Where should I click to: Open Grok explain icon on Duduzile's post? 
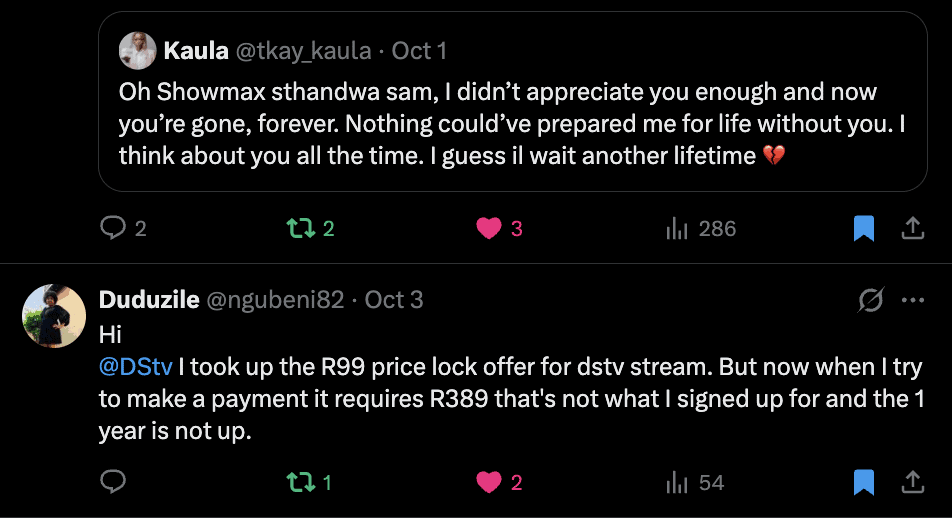point(871,299)
